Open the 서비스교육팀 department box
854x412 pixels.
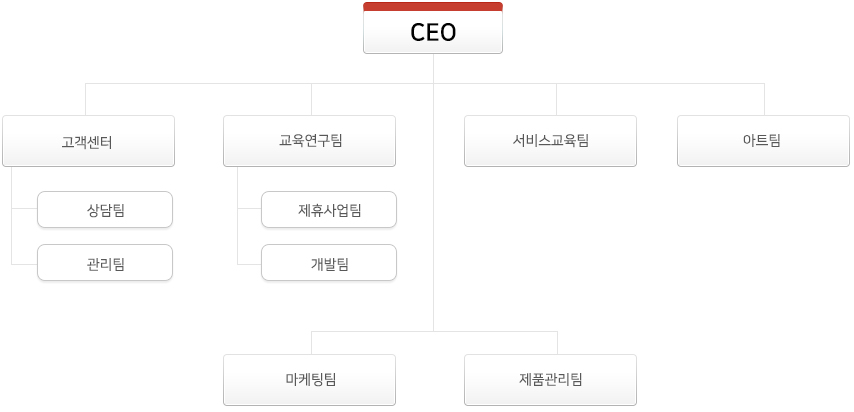[550, 141]
